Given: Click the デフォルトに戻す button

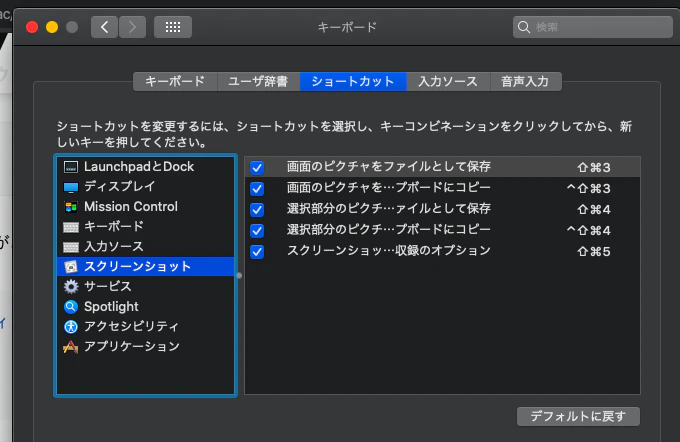Looking at the screenshot, I should [x=578, y=416].
